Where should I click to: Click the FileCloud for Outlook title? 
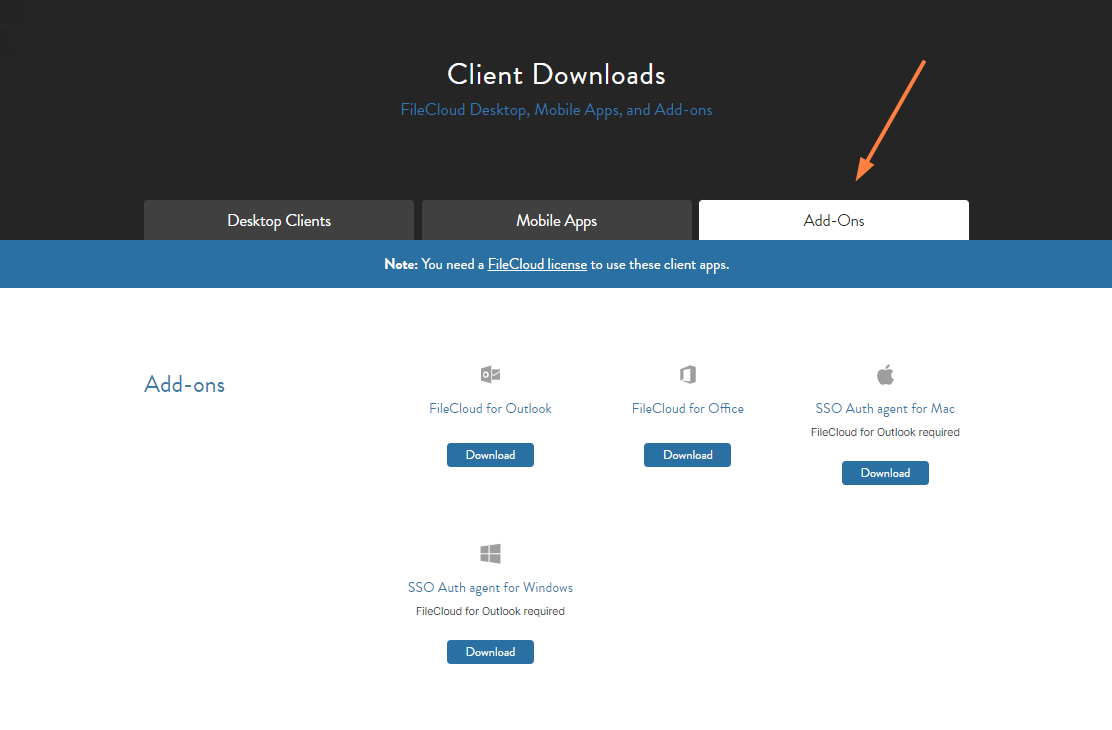tap(490, 408)
